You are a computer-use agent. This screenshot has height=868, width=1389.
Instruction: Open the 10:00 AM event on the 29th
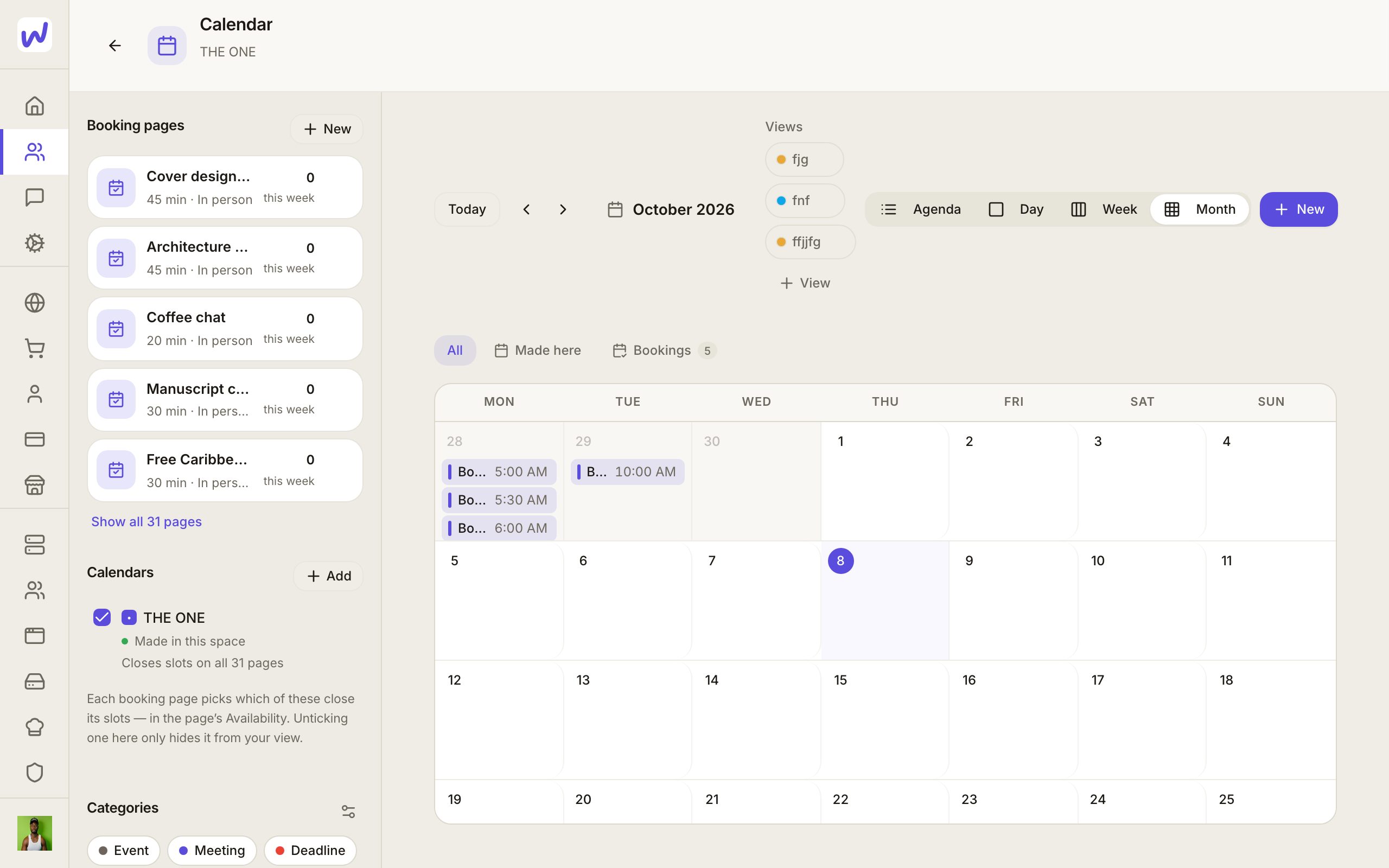coord(627,472)
